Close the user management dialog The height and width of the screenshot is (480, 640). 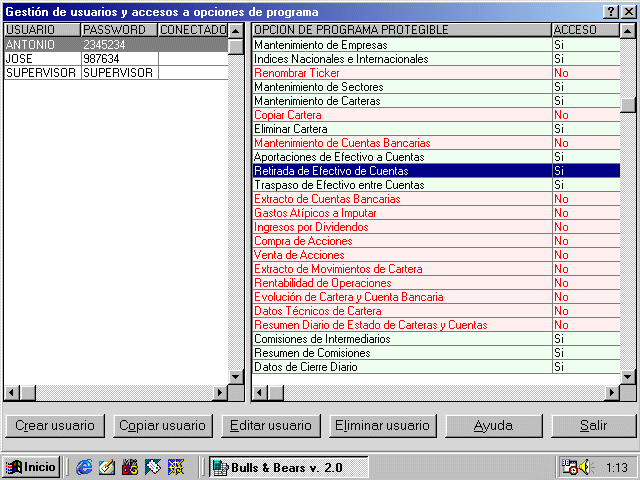[x=629, y=12]
